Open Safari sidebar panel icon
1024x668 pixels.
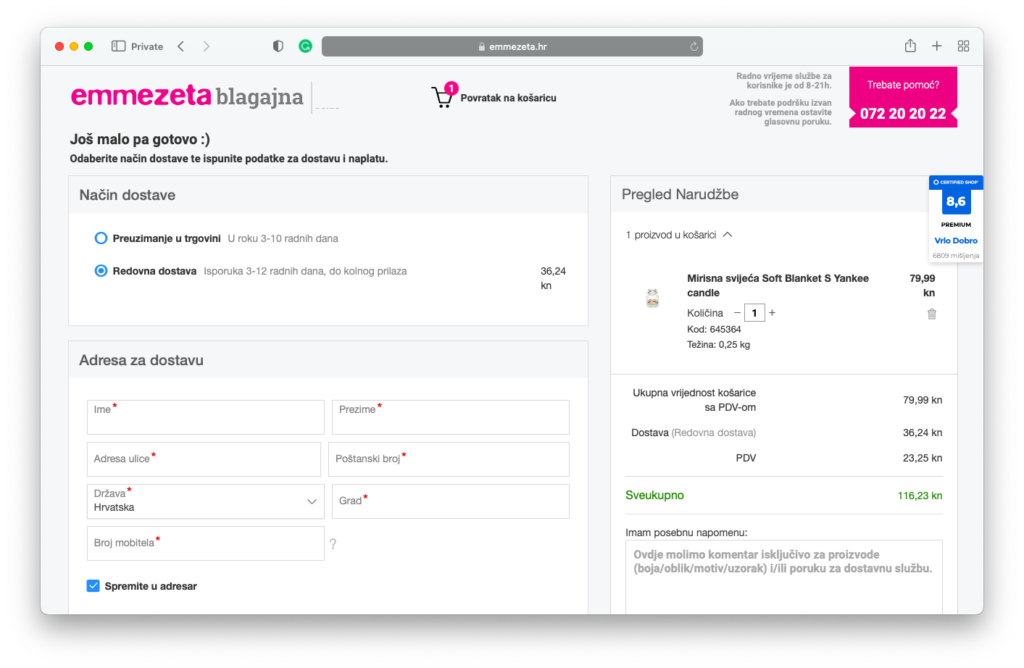tap(118, 46)
